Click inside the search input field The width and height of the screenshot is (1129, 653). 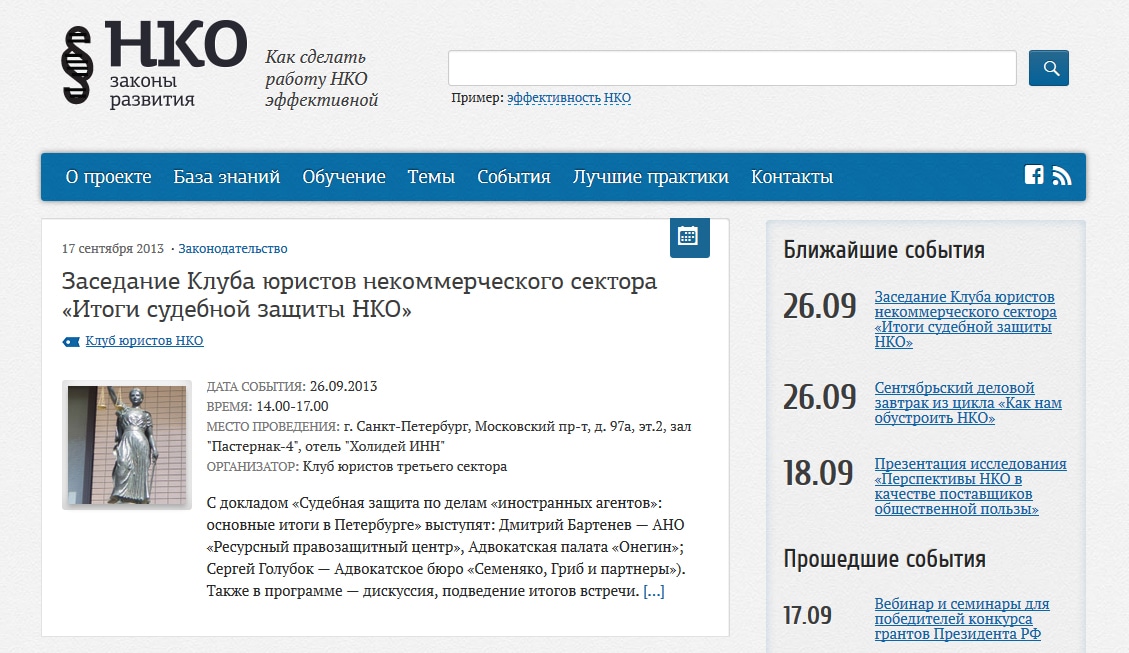pyautogui.click(x=731, y=68)
